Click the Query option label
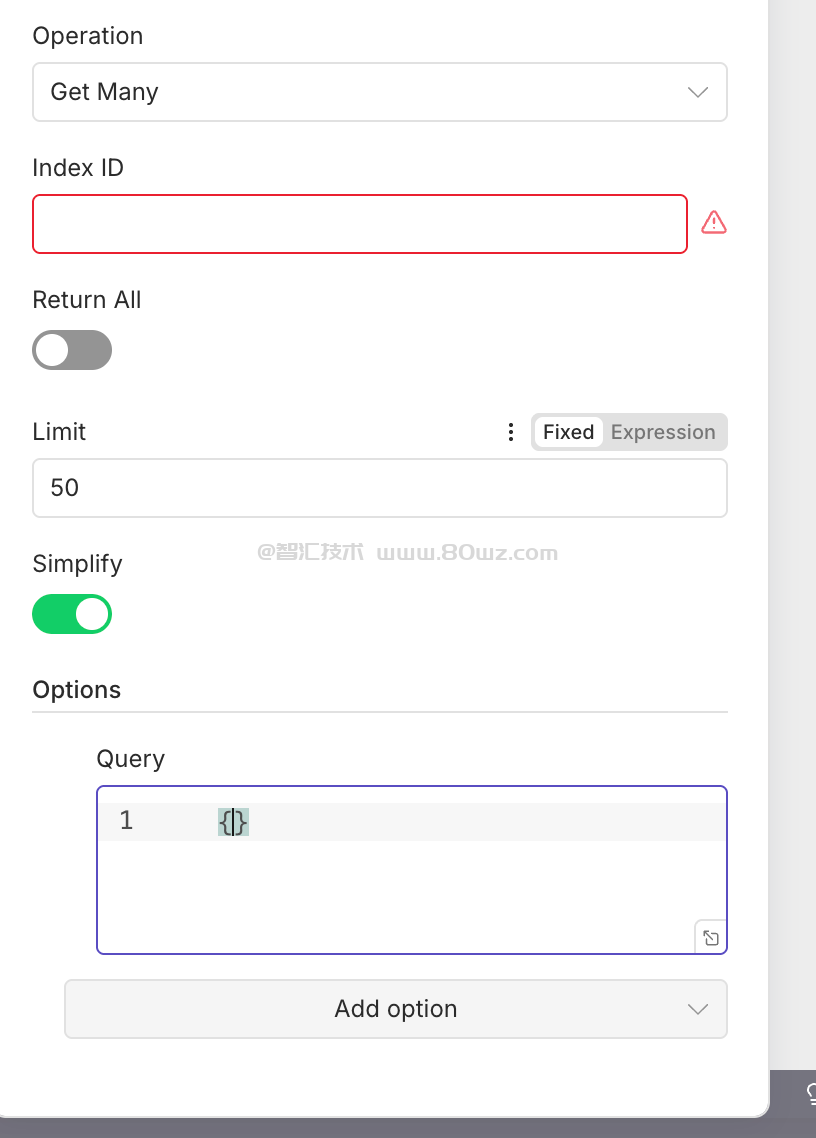 [x=131, y=759]
